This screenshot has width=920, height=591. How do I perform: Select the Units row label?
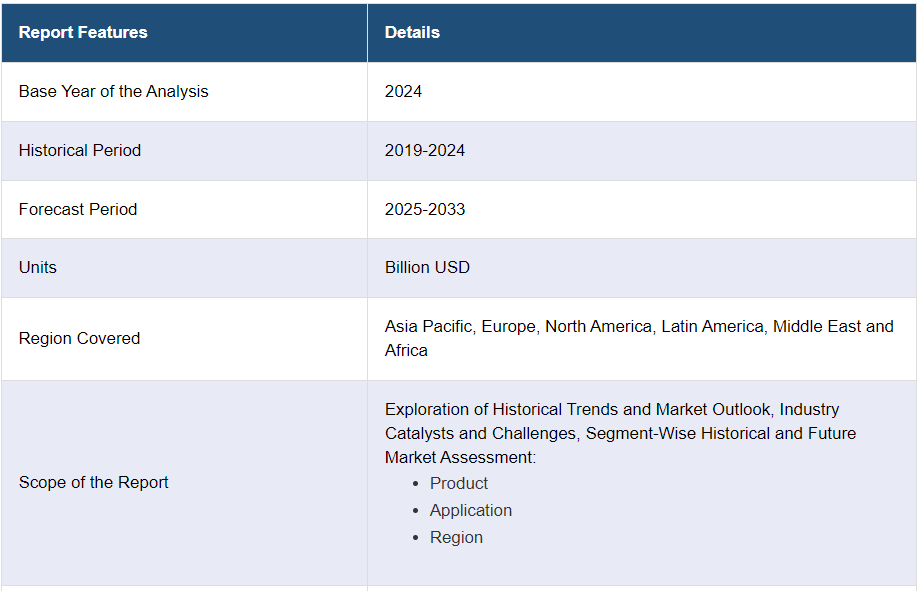point(38,267)
